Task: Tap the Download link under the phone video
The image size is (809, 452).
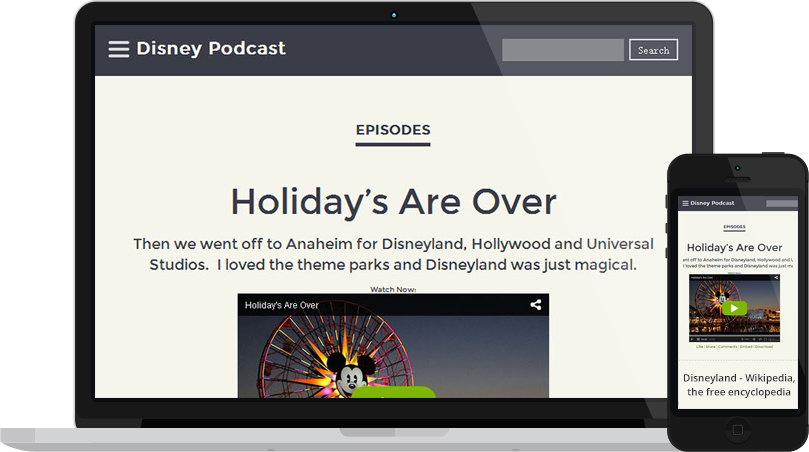Action: (764, 347)
